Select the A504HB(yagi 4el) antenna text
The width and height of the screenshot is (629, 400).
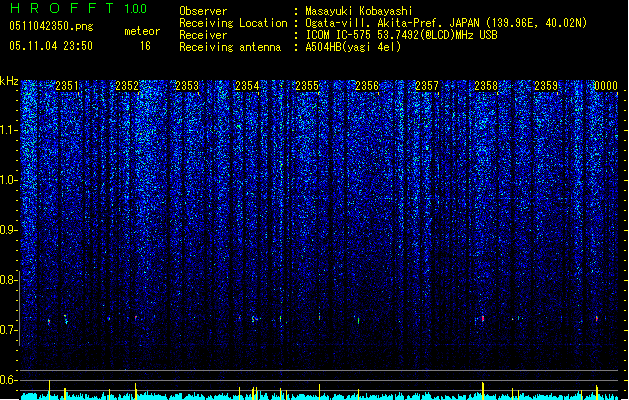tap(353, 47)
